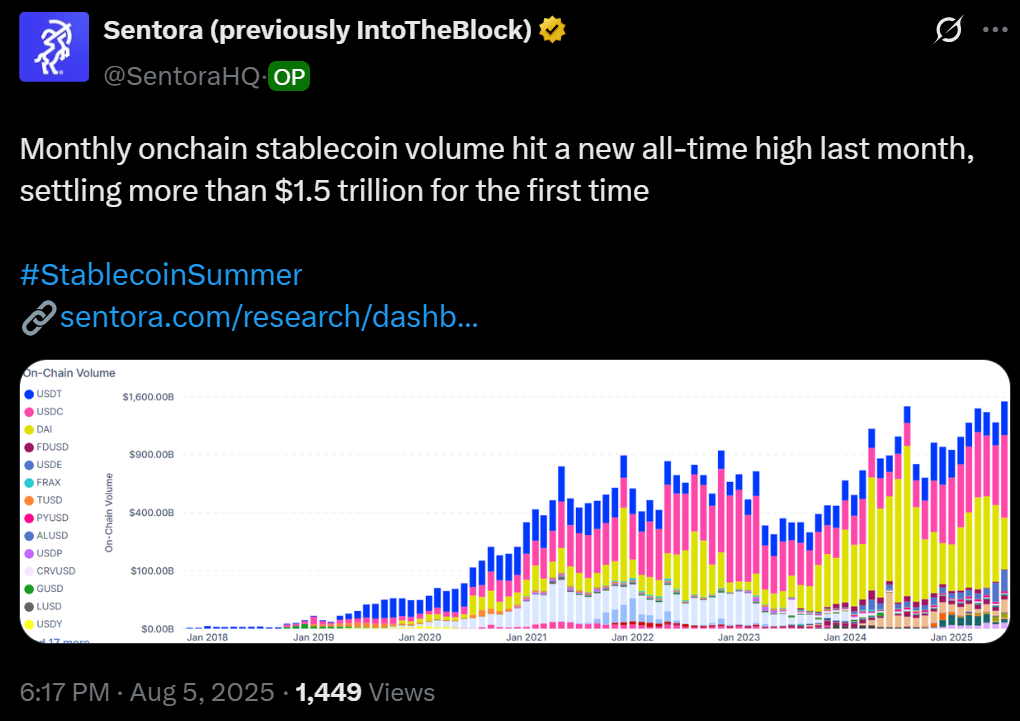Click the green OP badge
Screen dimensions: 1020x721
(289, 77)
